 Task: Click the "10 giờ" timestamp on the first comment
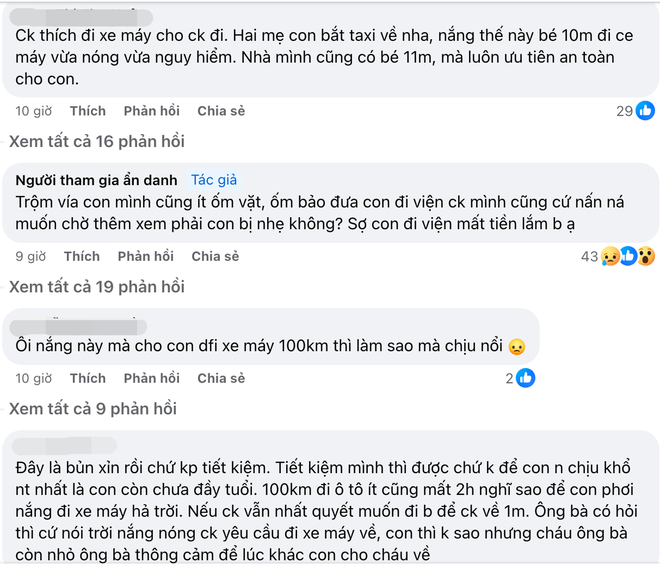coord(34,111)
